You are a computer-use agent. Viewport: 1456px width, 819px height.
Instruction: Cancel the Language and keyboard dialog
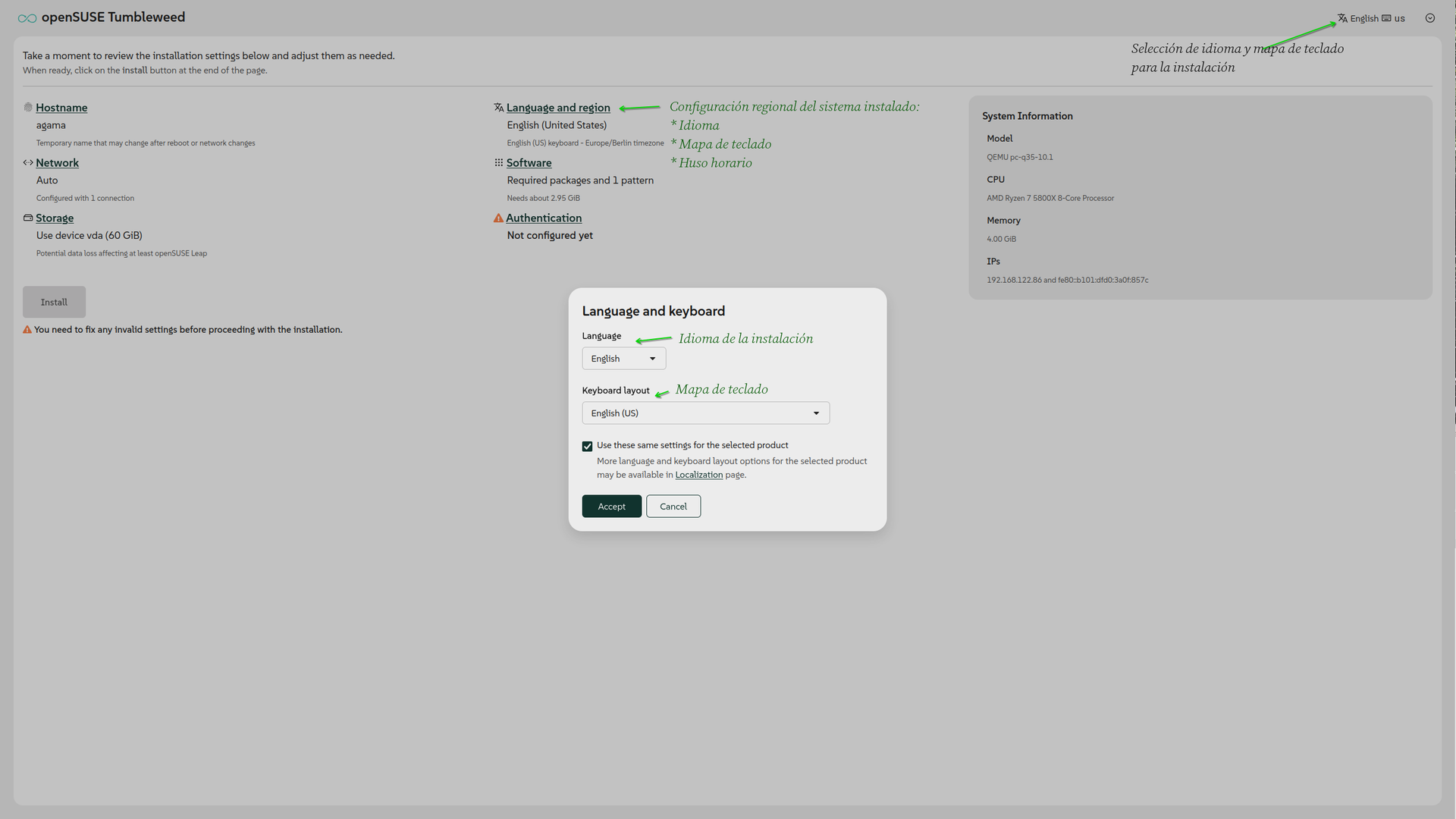(673, 507)
